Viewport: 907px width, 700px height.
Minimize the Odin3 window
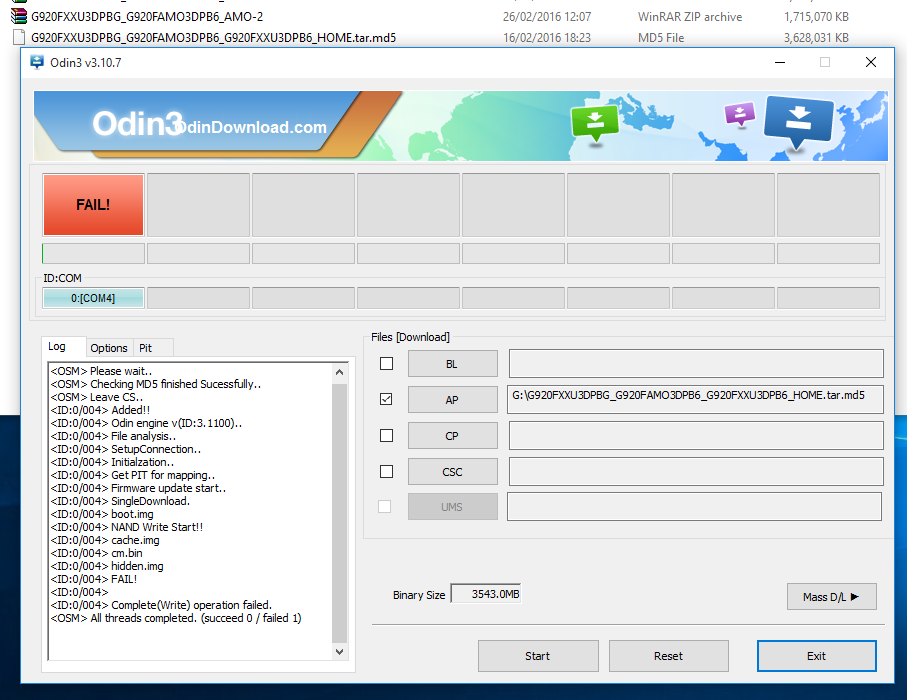coord(780,62)
